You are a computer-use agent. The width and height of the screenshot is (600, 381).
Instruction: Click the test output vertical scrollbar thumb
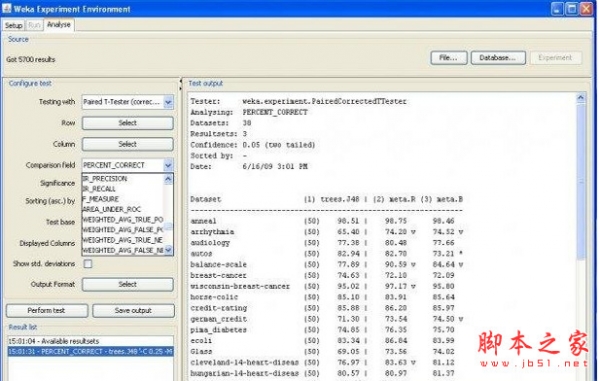coord(580,182)
